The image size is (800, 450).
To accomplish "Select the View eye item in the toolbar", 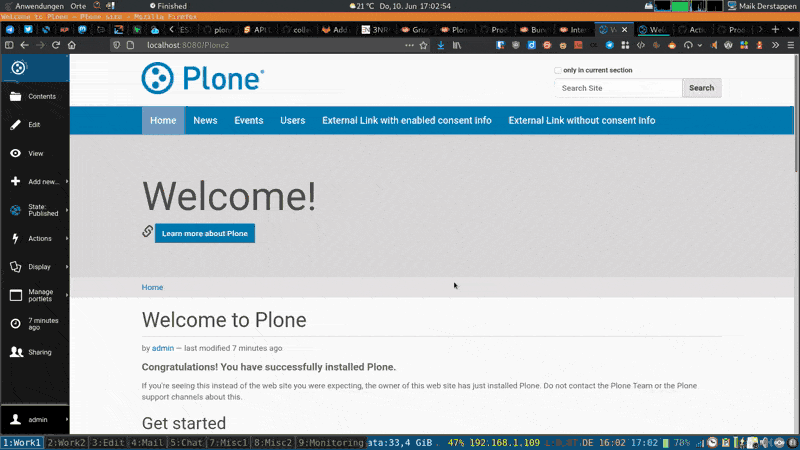I will [35, 153].
